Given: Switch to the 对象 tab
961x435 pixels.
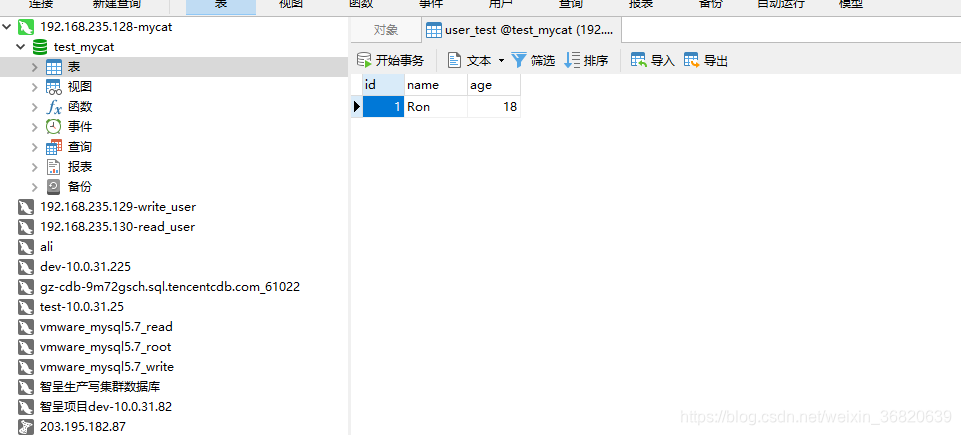Looking at the screenshot, I should 386,29.
